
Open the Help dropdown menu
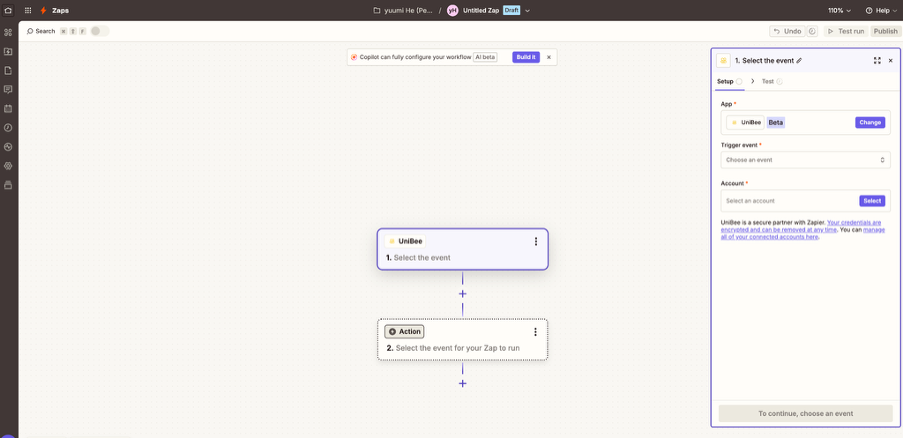coord(881,10)
